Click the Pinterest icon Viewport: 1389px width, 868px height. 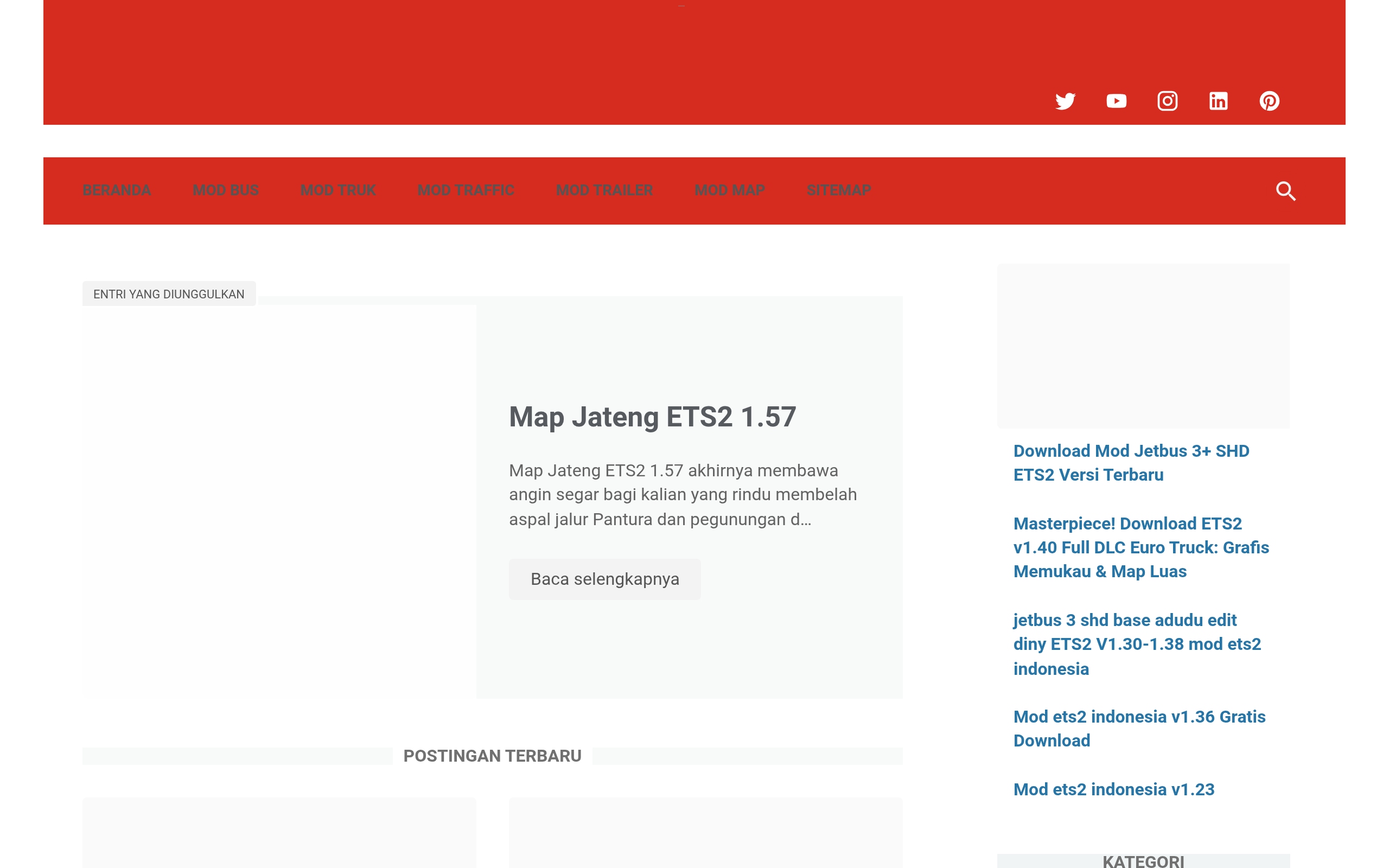[x=1269, y=101]
